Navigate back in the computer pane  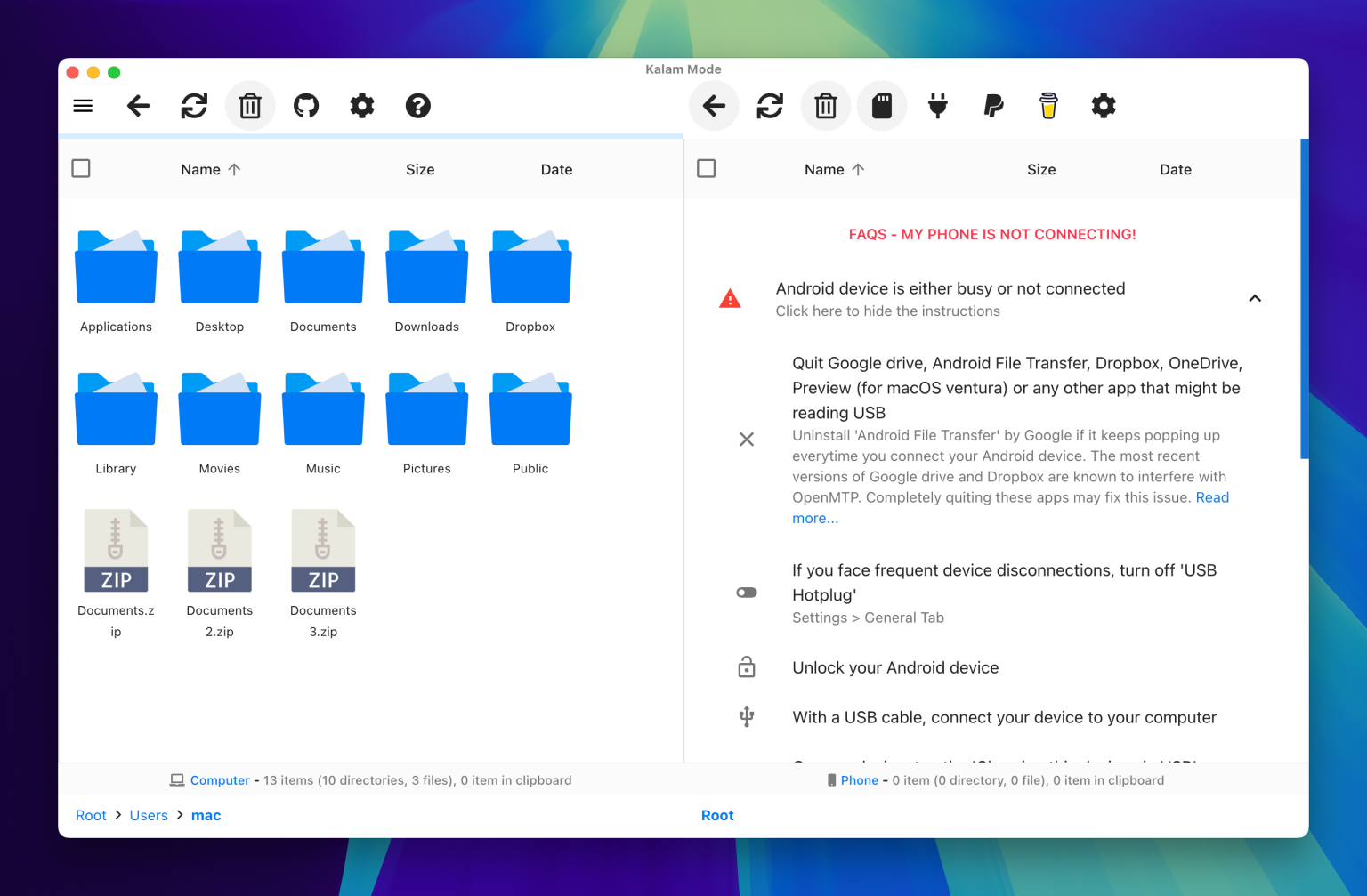[x=138, y=105]
